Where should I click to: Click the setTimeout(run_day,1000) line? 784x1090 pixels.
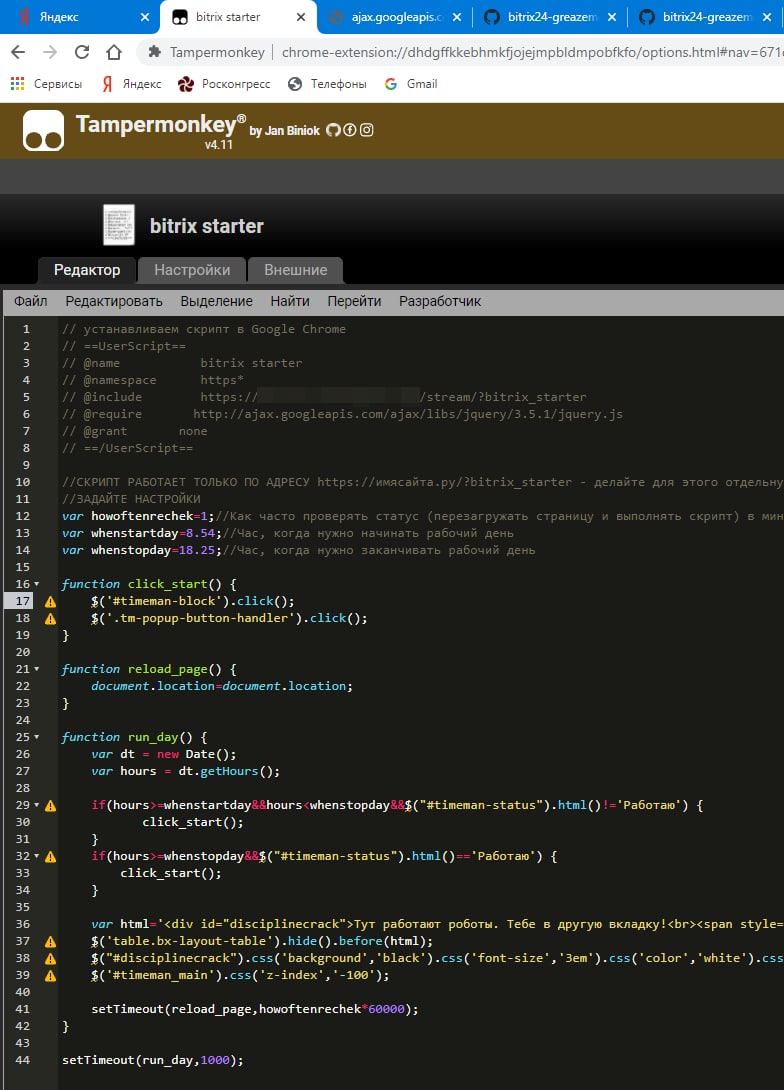(153, 1060)
